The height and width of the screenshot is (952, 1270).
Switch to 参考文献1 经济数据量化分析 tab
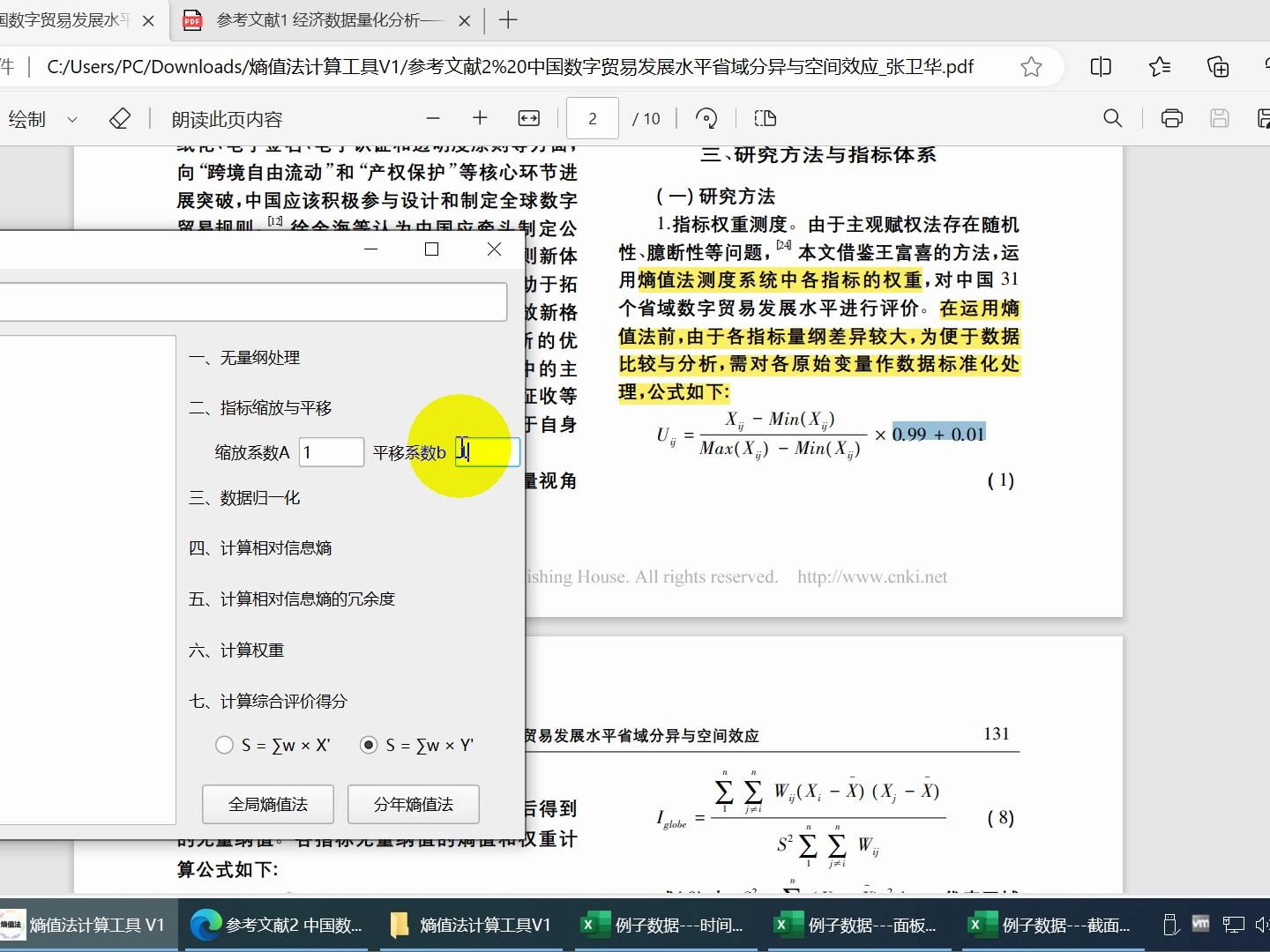tap(329, 20)
